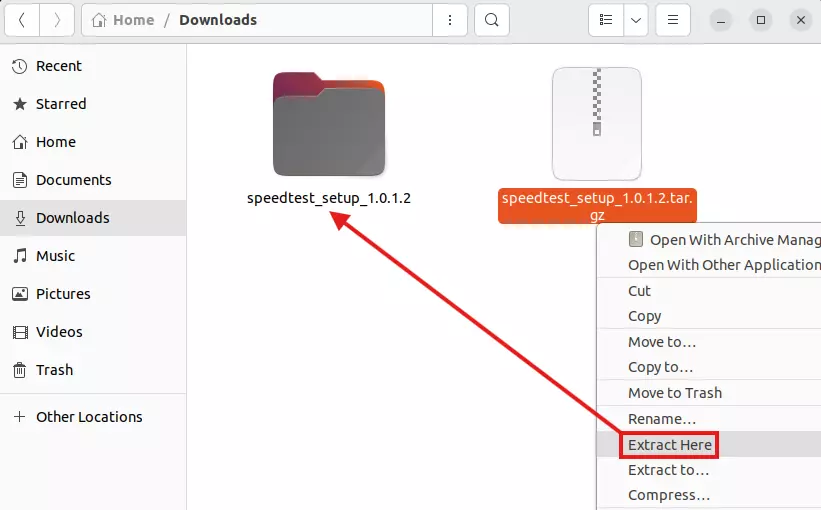The height and width of the screenshot is (510, 821).
Task: Click the Home breadcrumb in path bar
Action: pyautogui.click(x=123, y=20)
